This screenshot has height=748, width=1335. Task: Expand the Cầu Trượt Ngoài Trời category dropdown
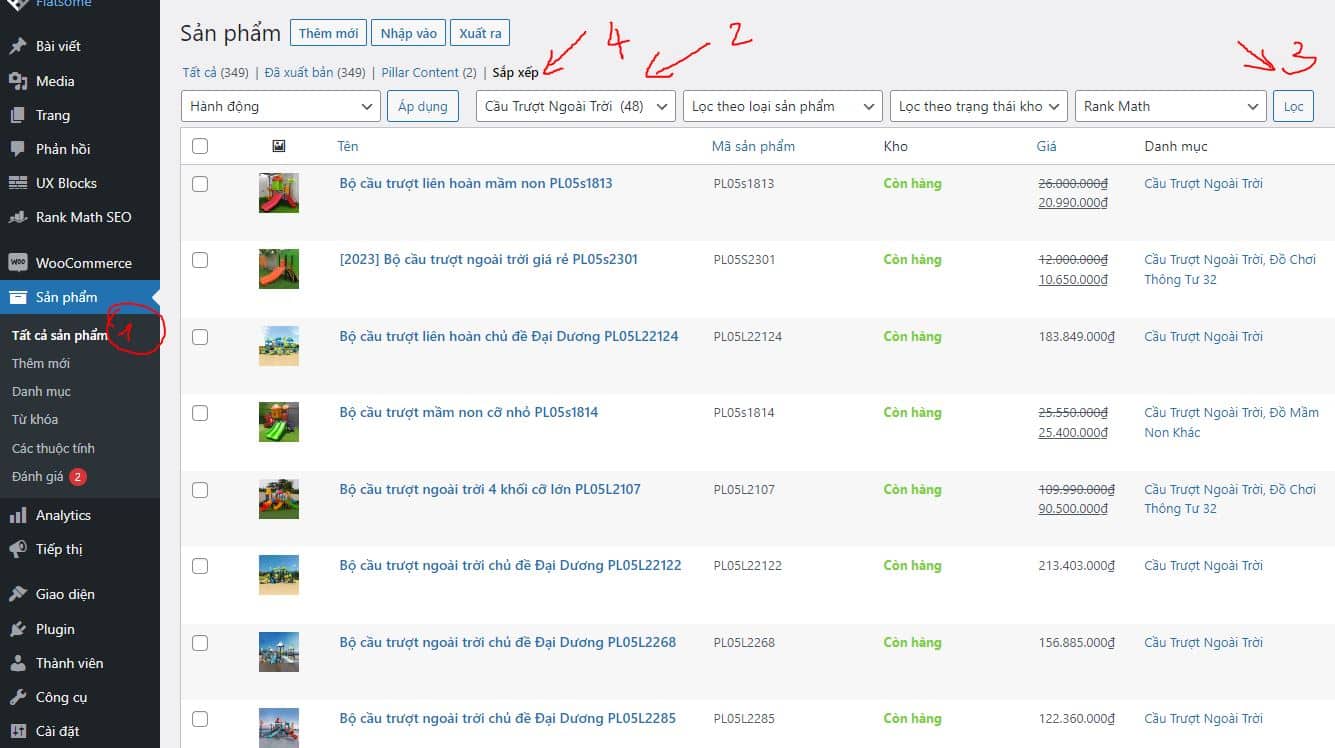(575, 106)
